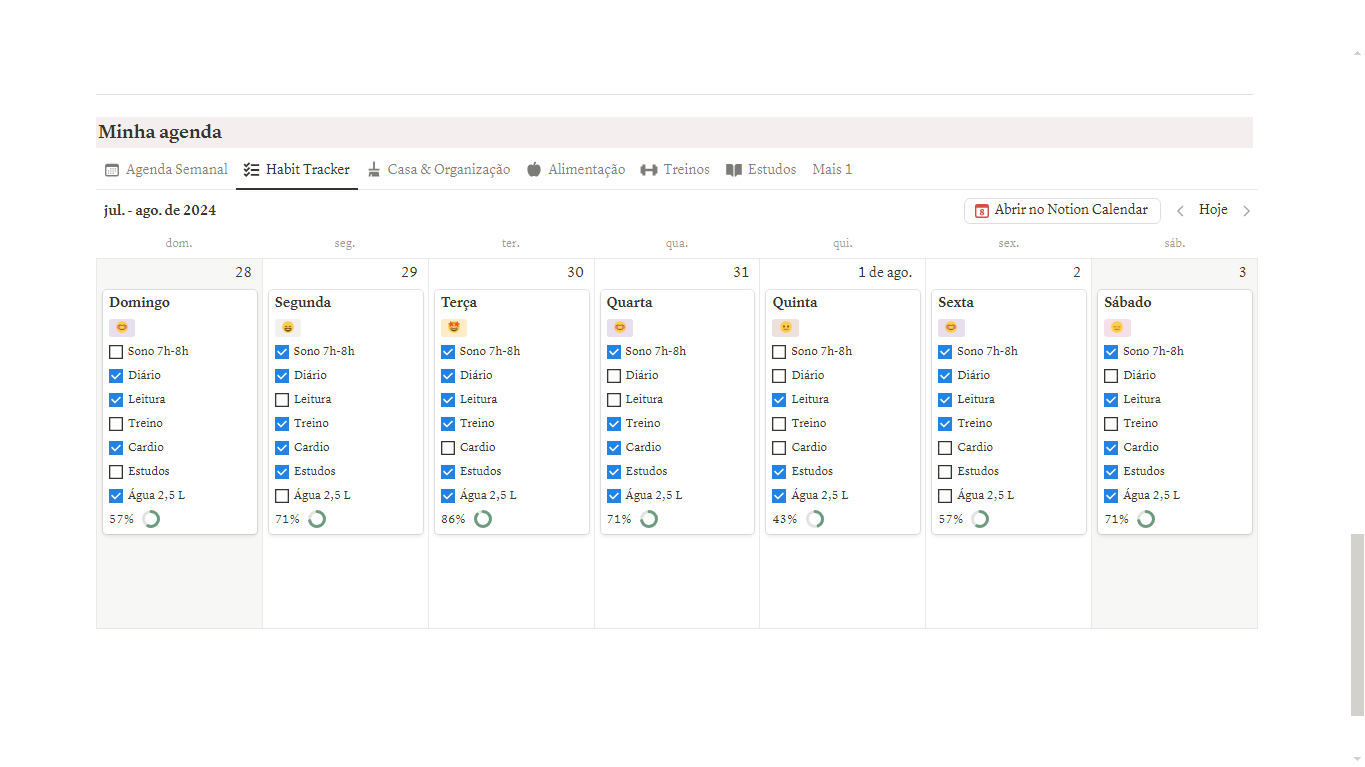Check Sono 7h-8h on Quinta

780,352
